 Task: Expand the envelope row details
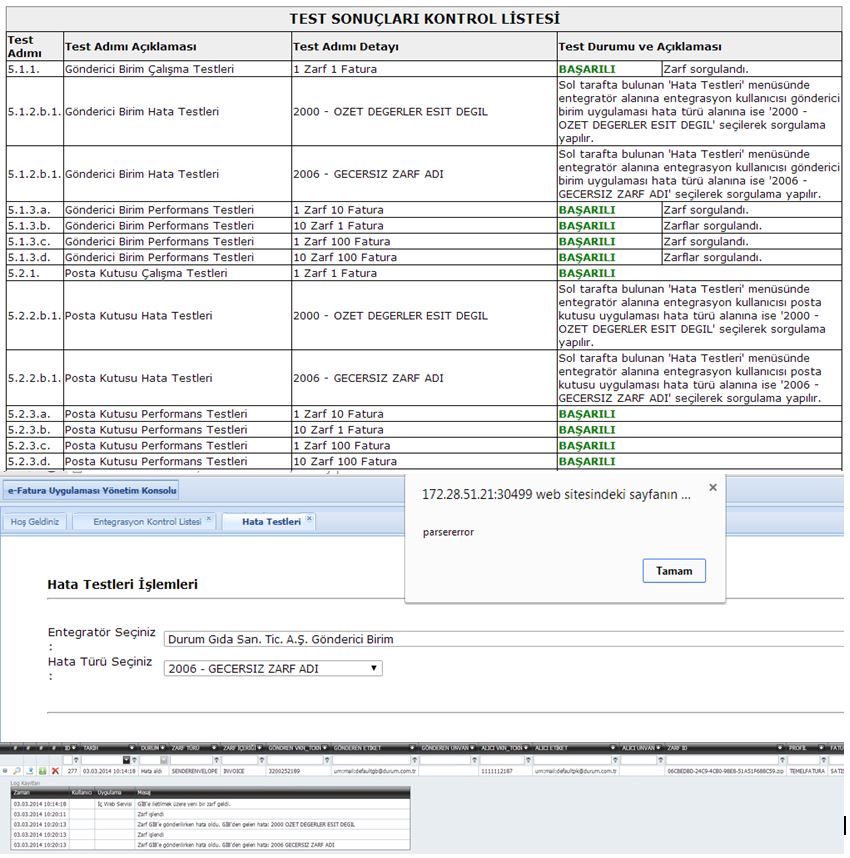(x=6, y=771)
